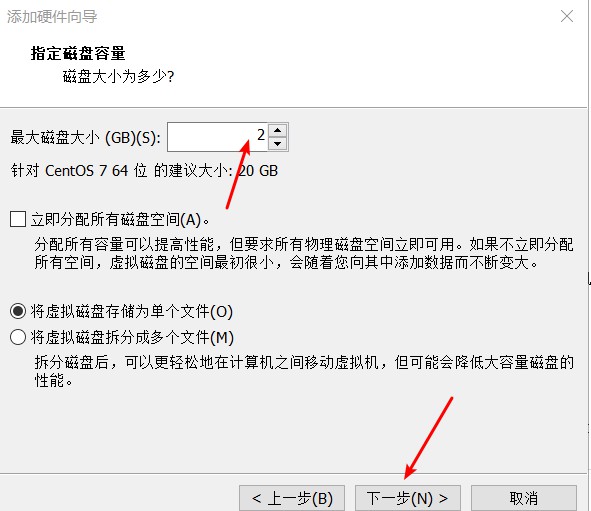This screenshot has height=511, width=591.
Task: Close the 添加硬件向导 dialog with X
Action: 567,16
